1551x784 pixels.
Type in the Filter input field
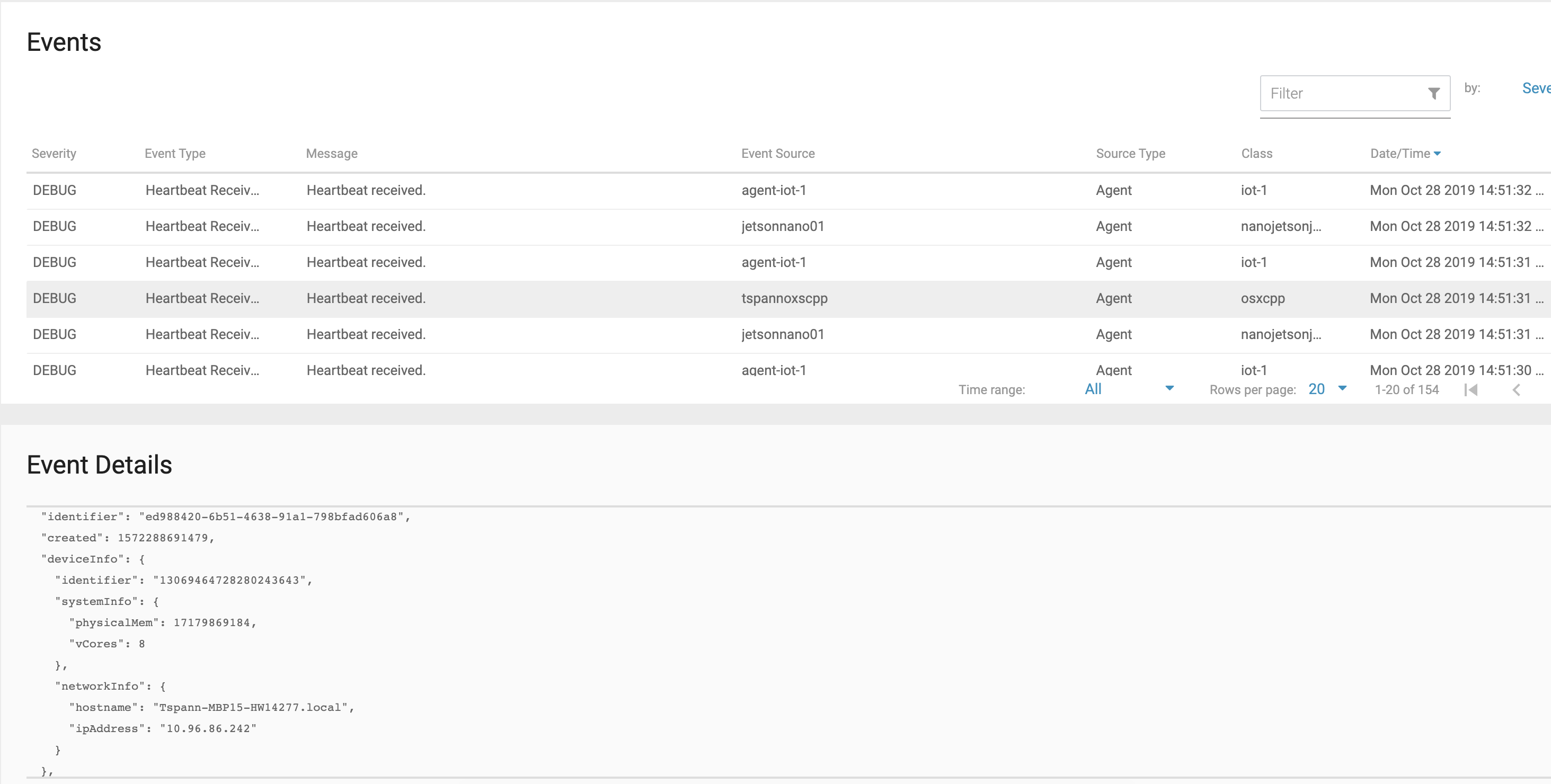point(1343,93)
